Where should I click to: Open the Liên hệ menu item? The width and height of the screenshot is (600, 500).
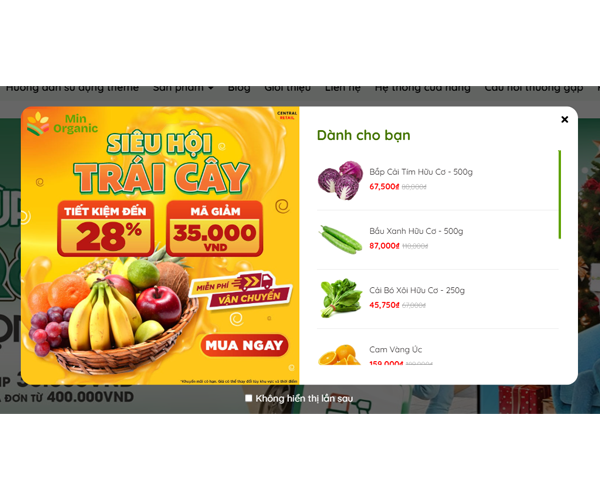[x=342, y=88]
